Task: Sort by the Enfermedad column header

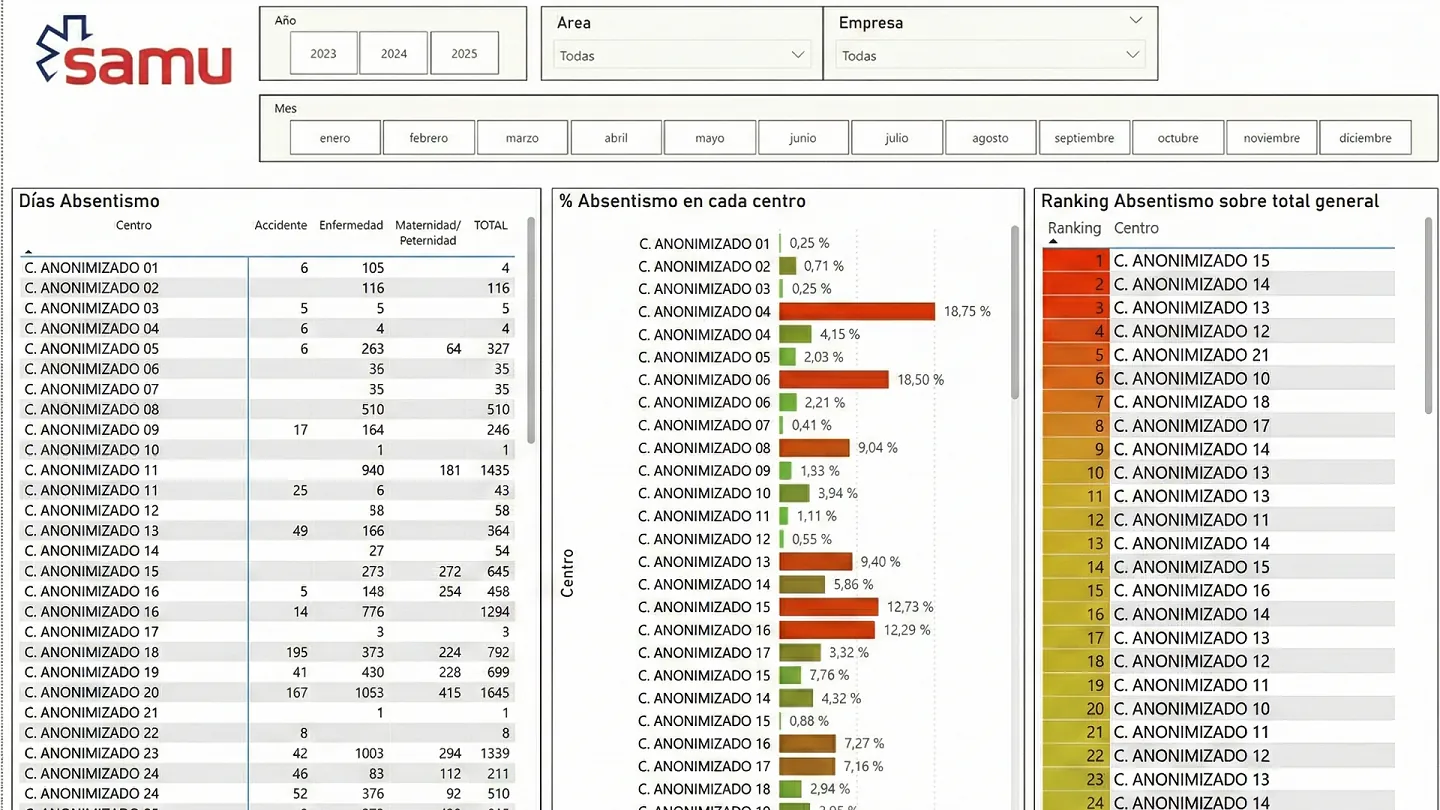Action: coord(351,226)
